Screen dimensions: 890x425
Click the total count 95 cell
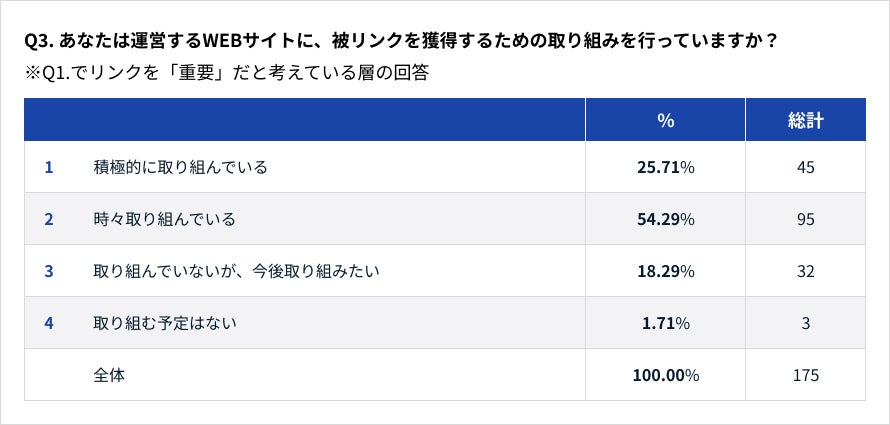coord(805,219)
